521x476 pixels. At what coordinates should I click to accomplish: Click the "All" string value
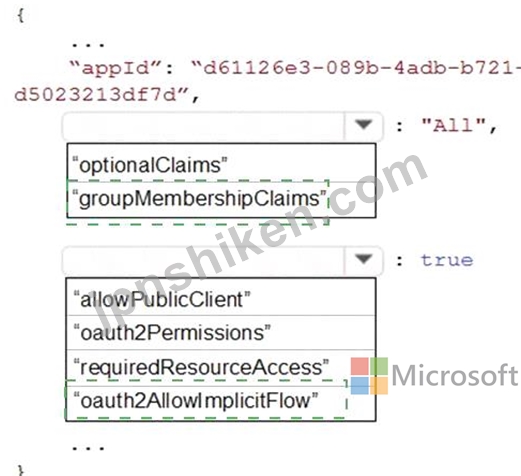(453, 126)
